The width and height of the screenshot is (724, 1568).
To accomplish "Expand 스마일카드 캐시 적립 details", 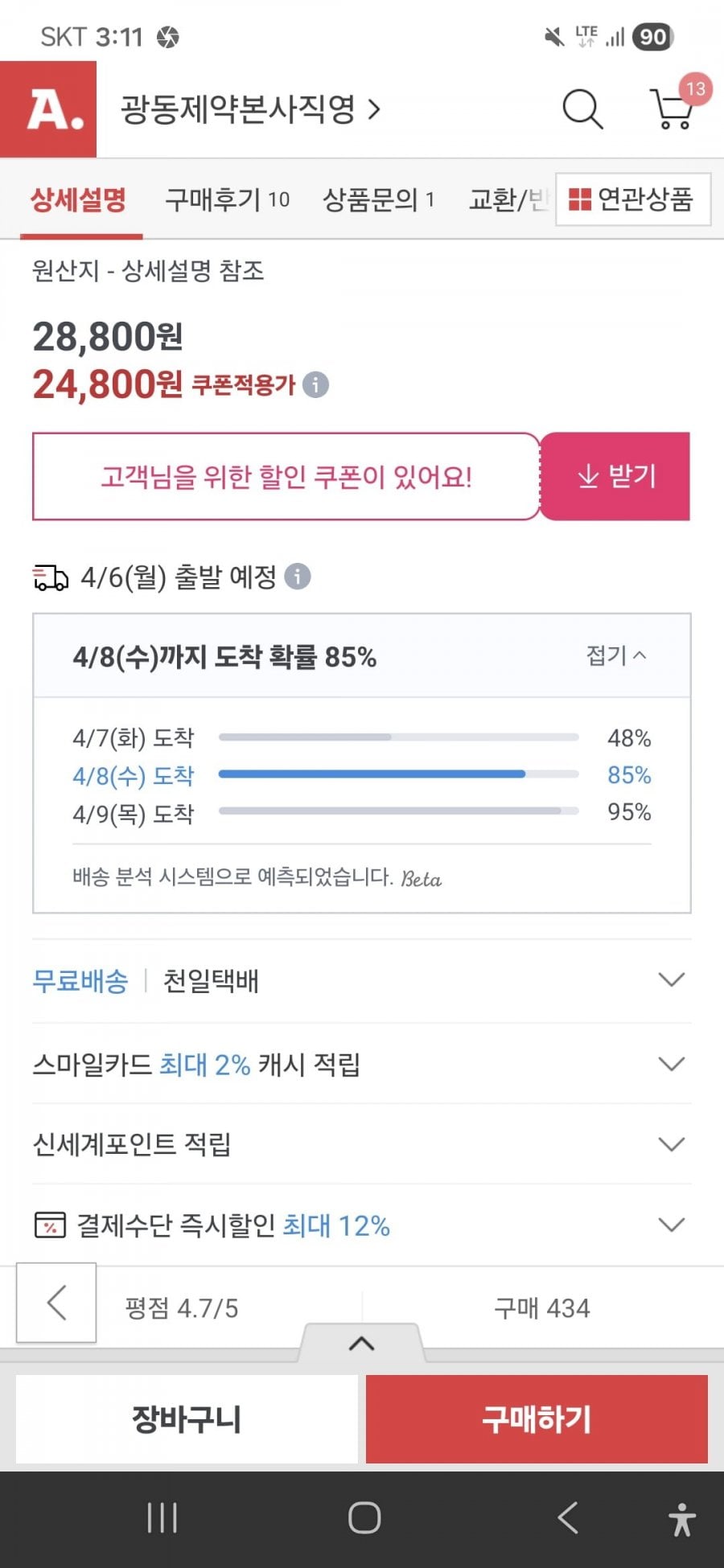I will (x=671, y=1064).
